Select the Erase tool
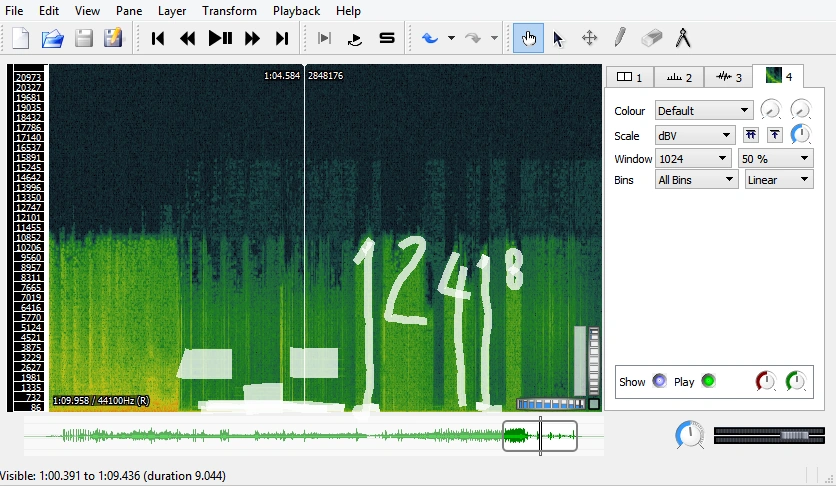This screenshot has width=836, height=486. (x=651, y=39)
